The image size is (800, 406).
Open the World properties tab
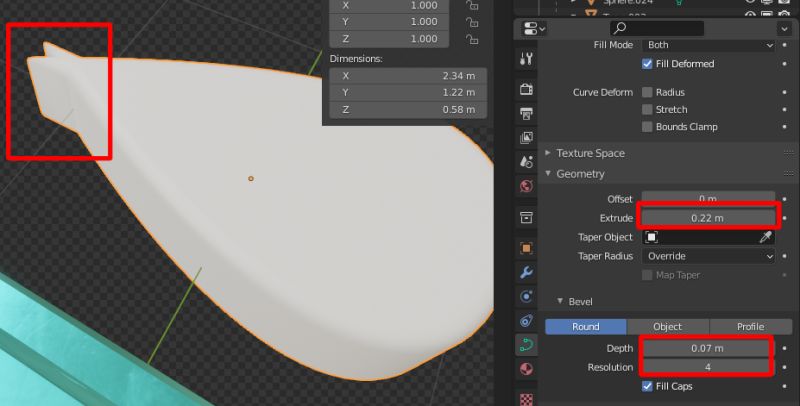click(x=526, y=186)
